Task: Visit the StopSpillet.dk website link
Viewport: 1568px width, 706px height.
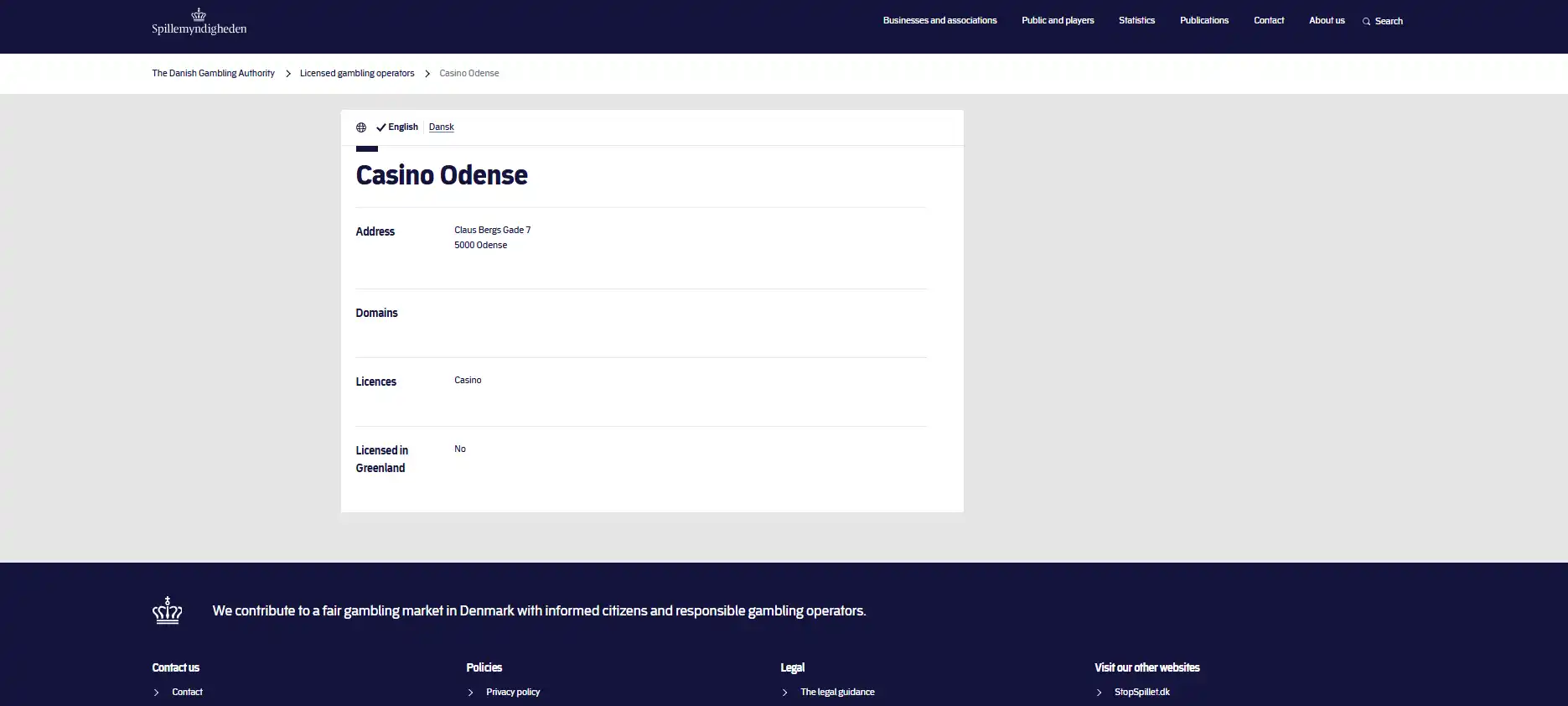Action: pos(1142,692)
